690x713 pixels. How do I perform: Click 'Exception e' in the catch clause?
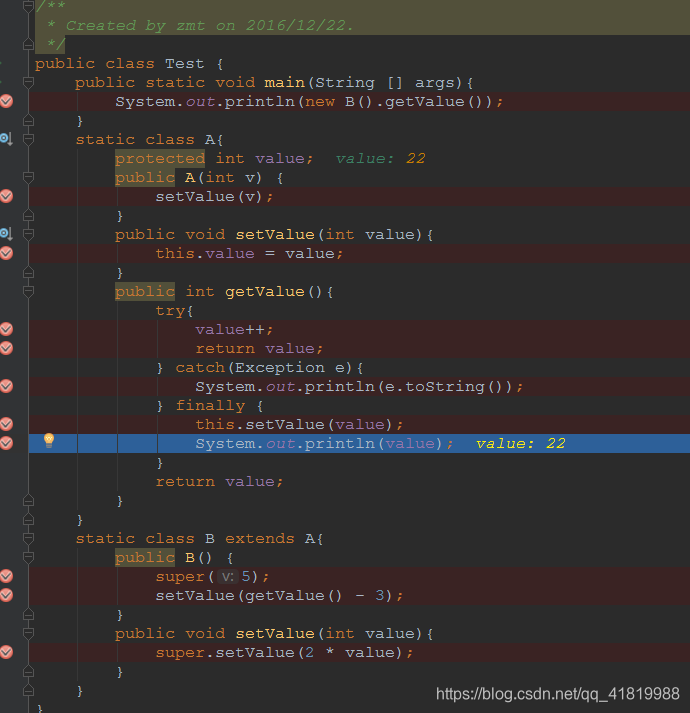pos(290,367)
